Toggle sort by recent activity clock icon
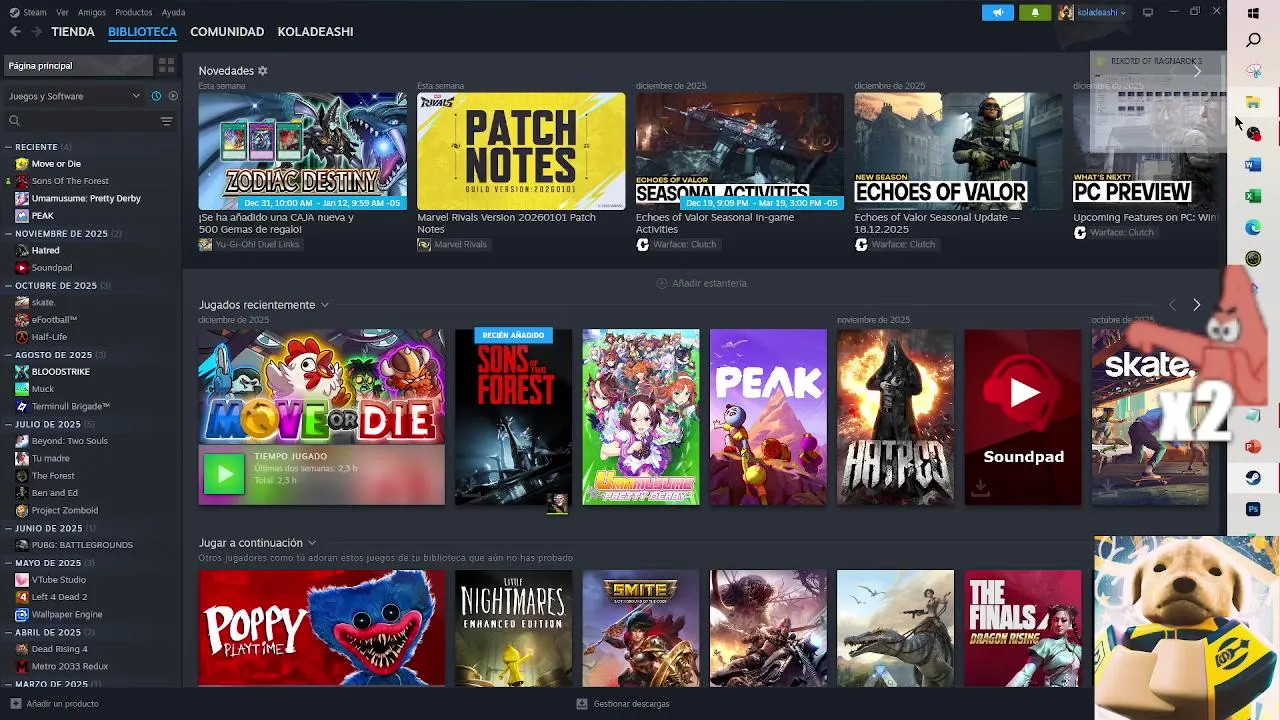Image resolution: width=1280 pixels, height=720 pixels. pos(156,96)
